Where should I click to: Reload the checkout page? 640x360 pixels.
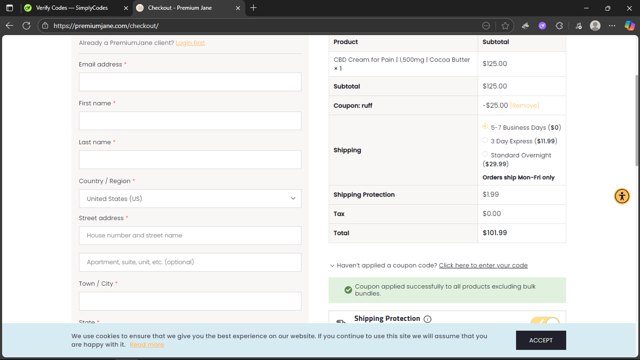point(27,26)
